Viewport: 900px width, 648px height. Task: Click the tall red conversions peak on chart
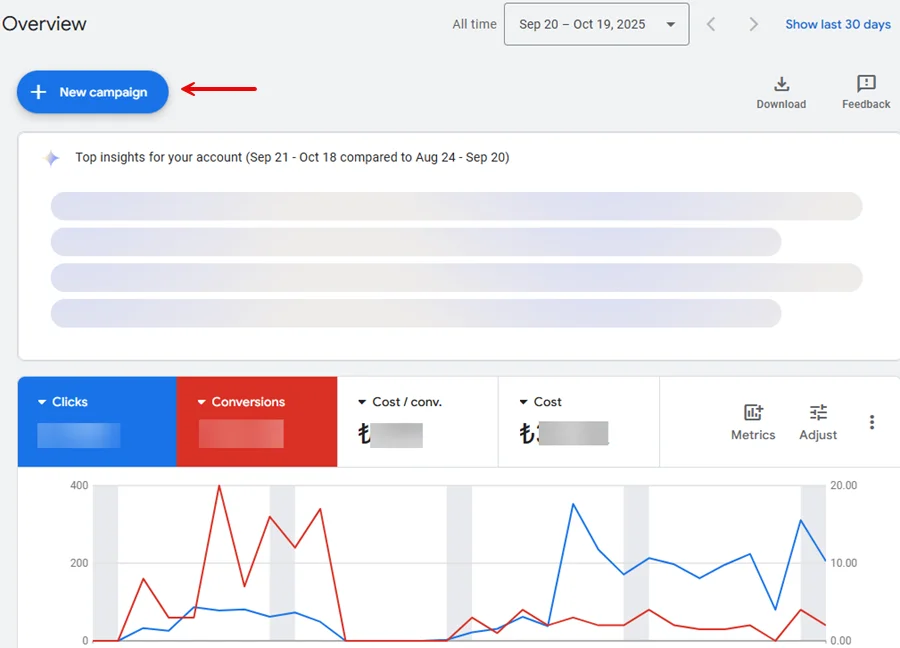pyautogui.click(x=219, y=487)
